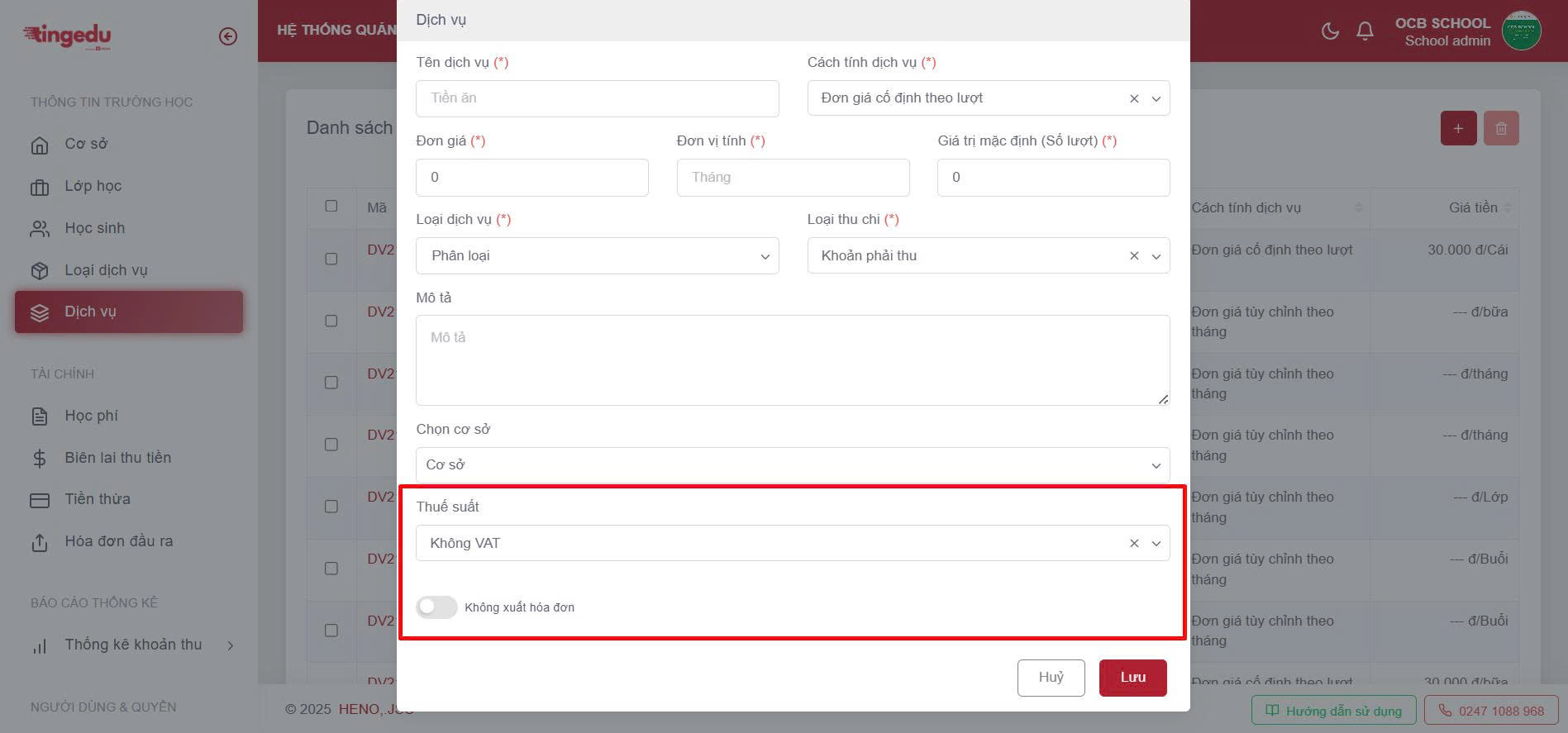Image resolution: width=1568 pixels, height=733 pixels.
Task: Clear the Thuế suất selection with X
Action: coord(1134,543)
